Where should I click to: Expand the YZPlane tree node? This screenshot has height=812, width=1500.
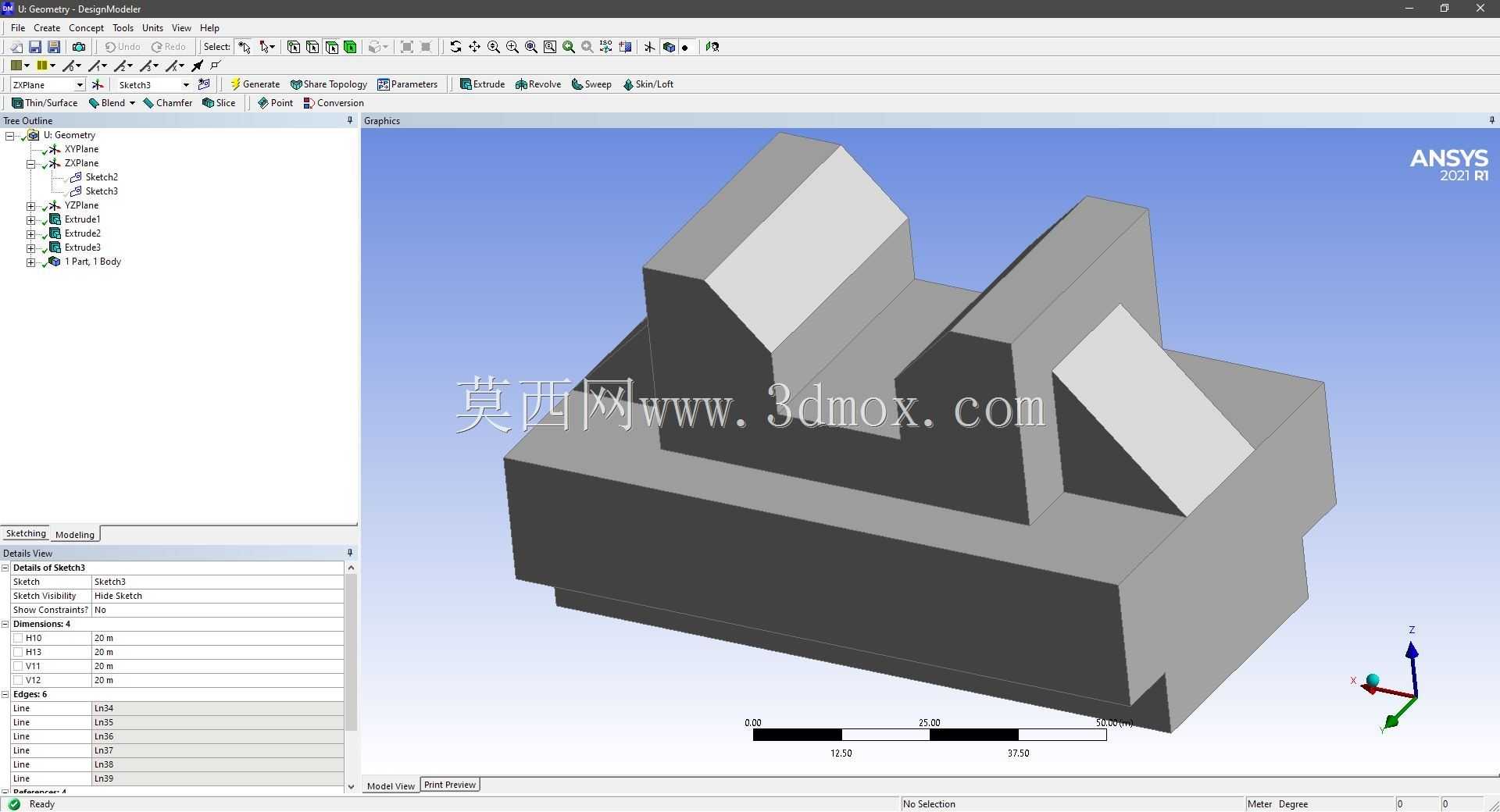30,206
